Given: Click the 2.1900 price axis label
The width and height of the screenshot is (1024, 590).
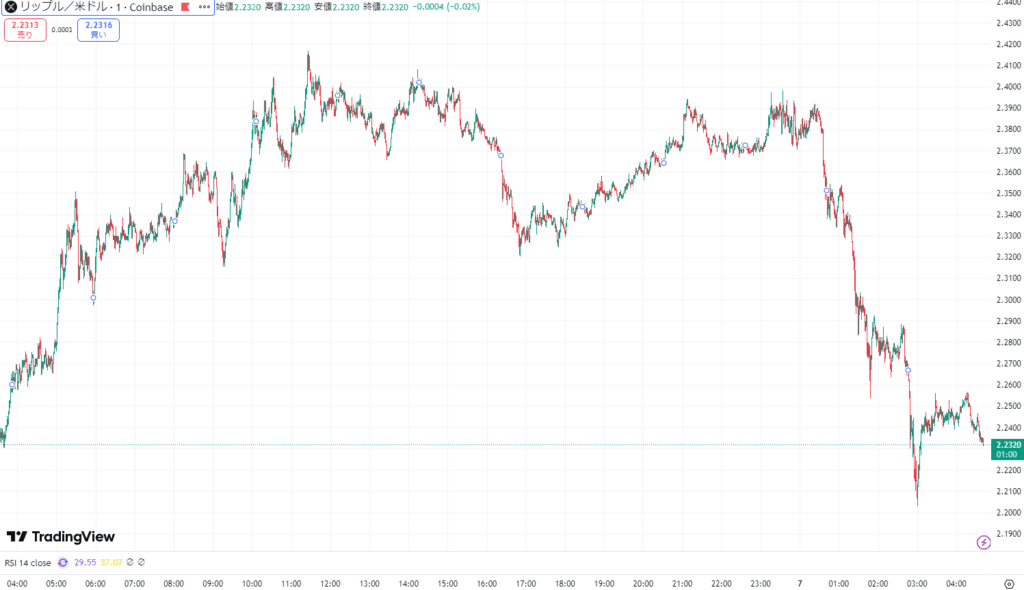Looking at the screenshot, I should point(1008,534).
